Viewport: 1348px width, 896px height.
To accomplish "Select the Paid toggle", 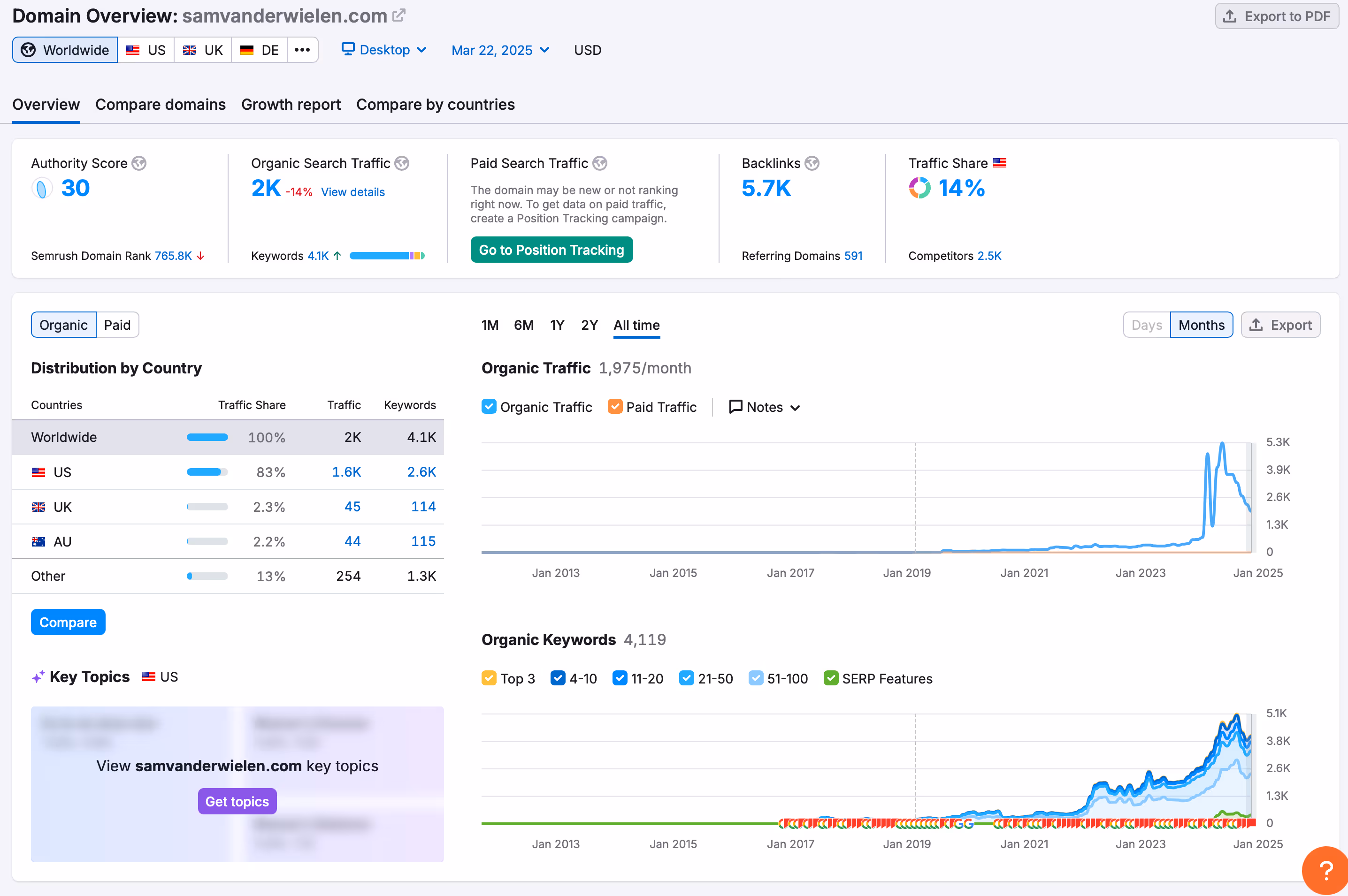I will pos(117,325).
